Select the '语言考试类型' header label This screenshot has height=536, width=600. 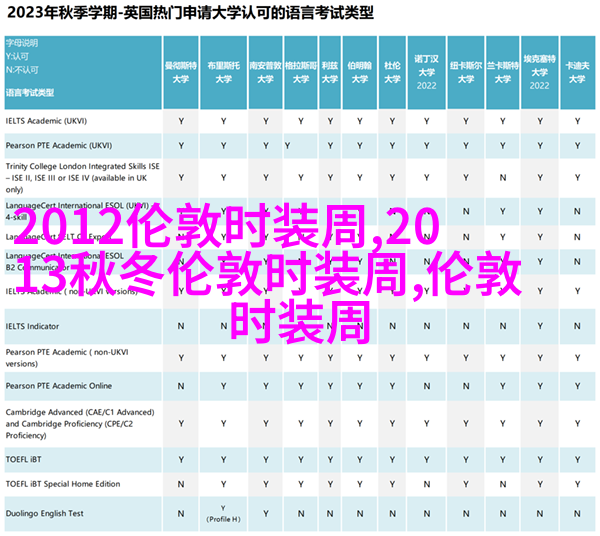30,92
